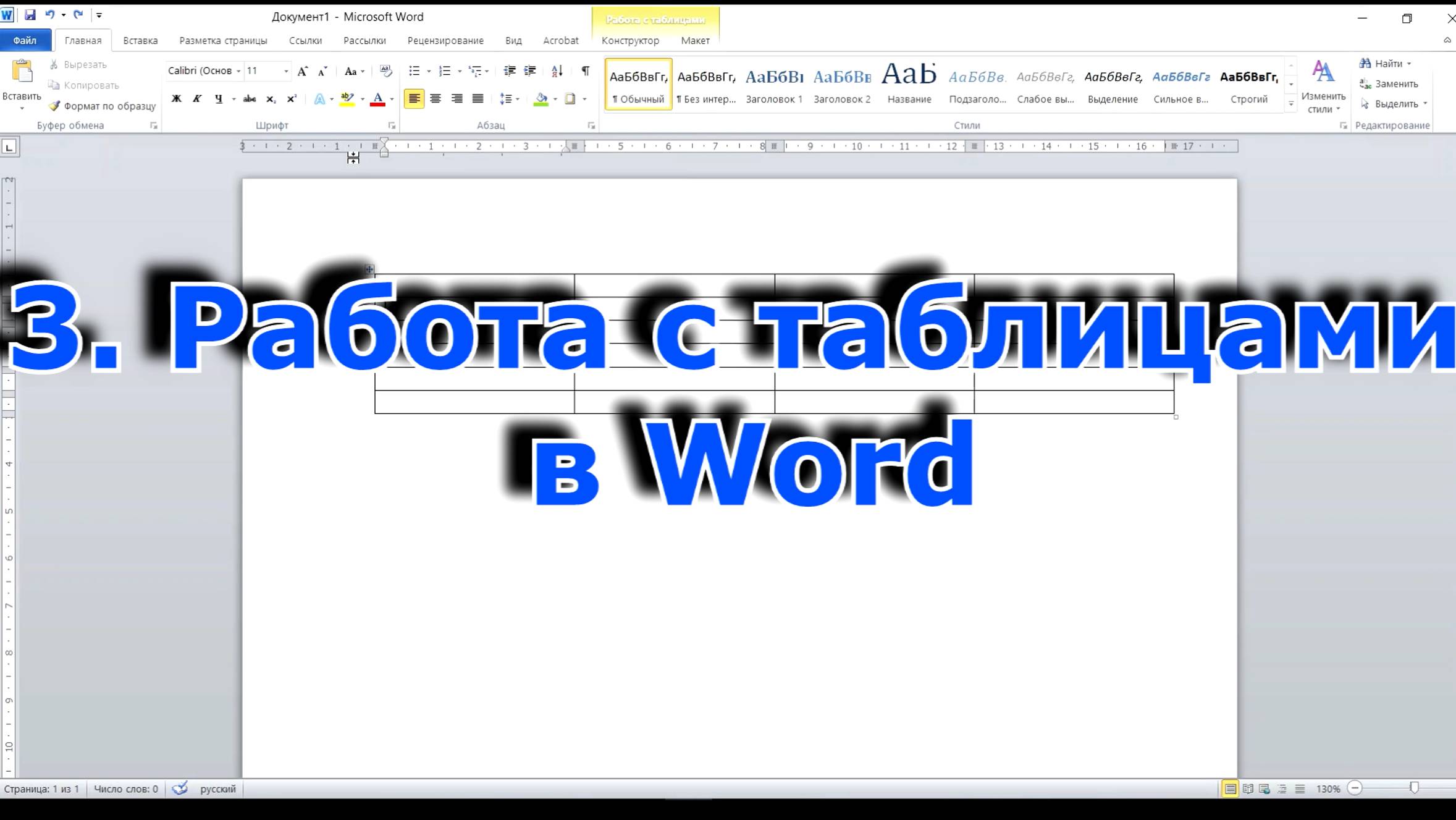Toggle bold formatting (Ж)

coord(176,99)
